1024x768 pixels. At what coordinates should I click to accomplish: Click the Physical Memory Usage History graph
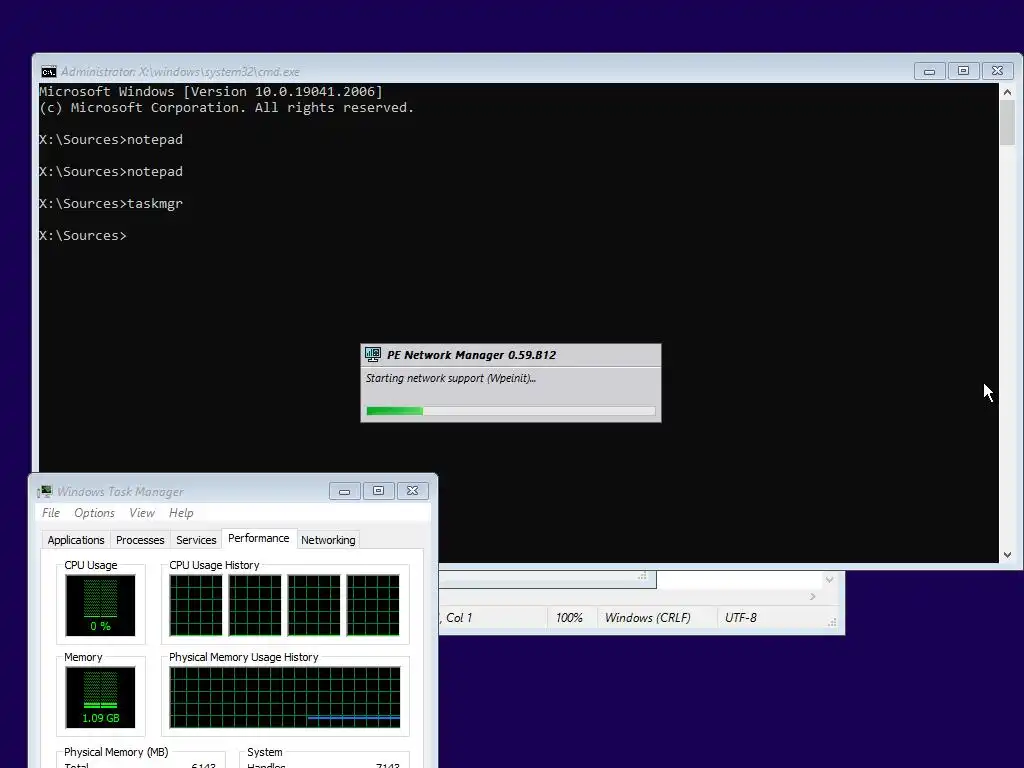(285, 697)
